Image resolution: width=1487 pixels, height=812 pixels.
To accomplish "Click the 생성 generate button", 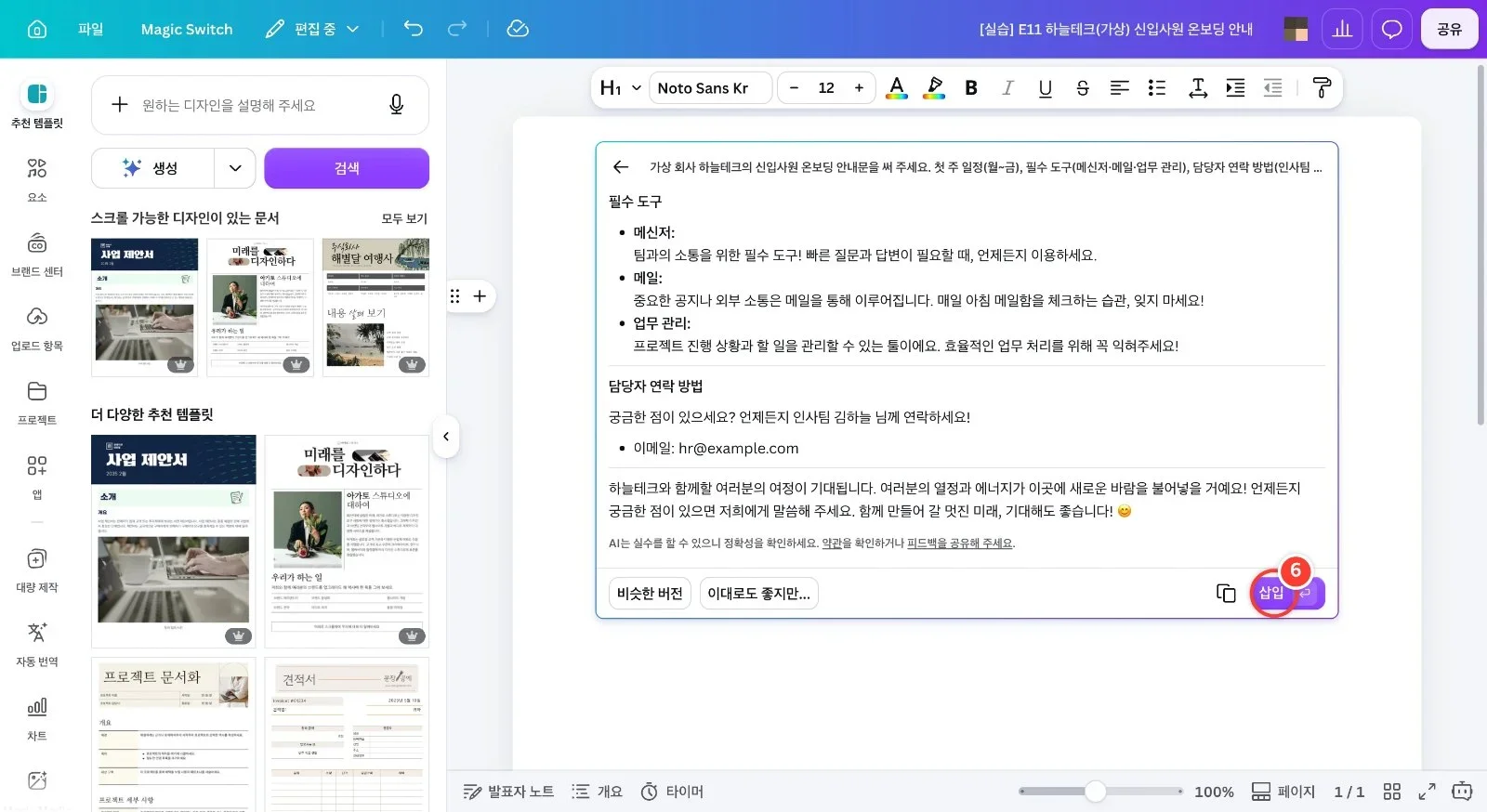I will (x=152, y=168).
